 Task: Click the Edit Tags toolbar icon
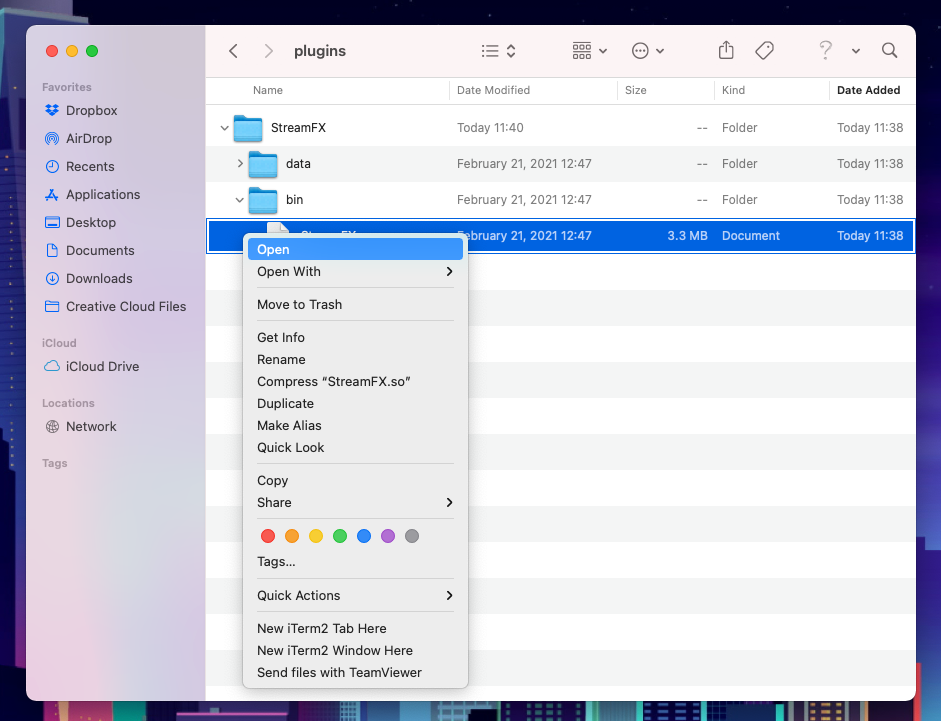(x=764, y=51)
